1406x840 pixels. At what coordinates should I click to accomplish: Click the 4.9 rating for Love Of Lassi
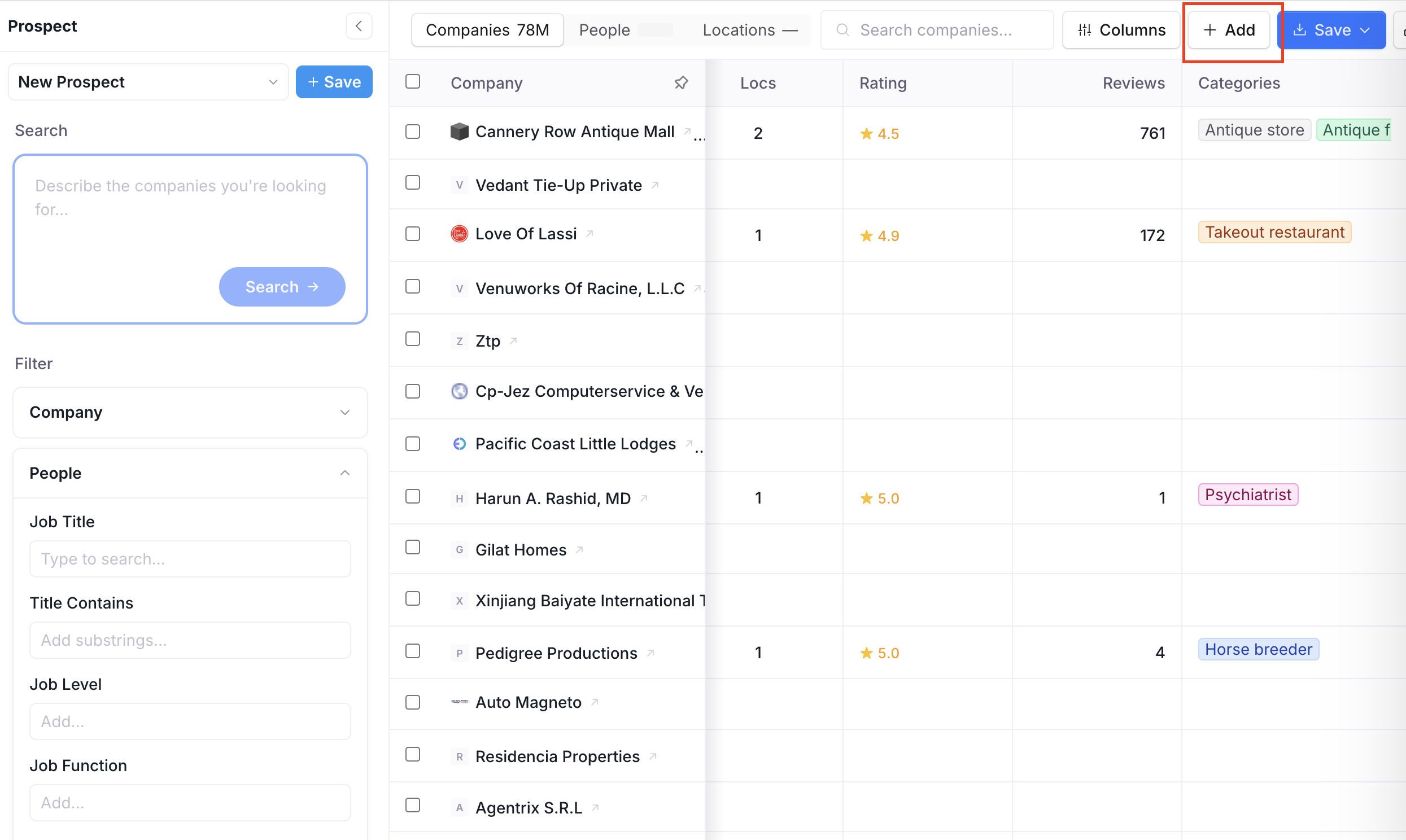pos(879,235)
